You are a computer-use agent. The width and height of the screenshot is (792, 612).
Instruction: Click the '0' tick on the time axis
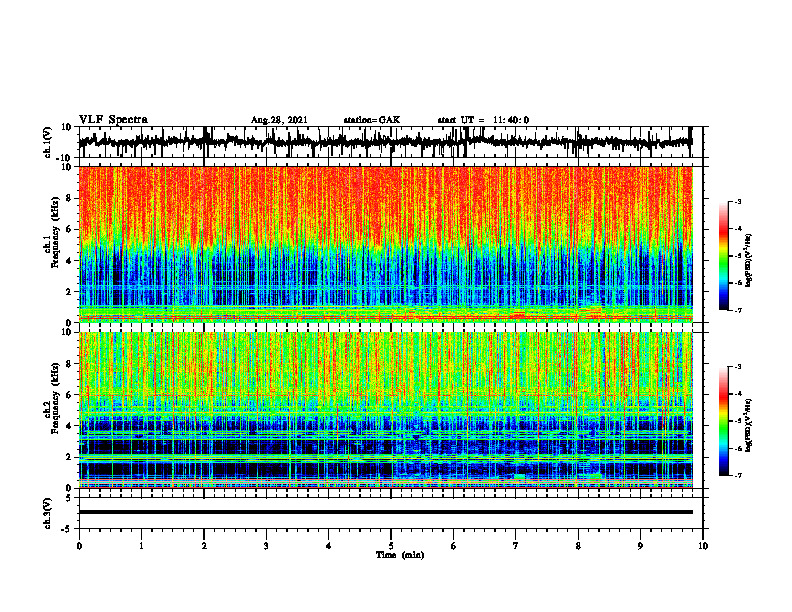click(79, 546)
